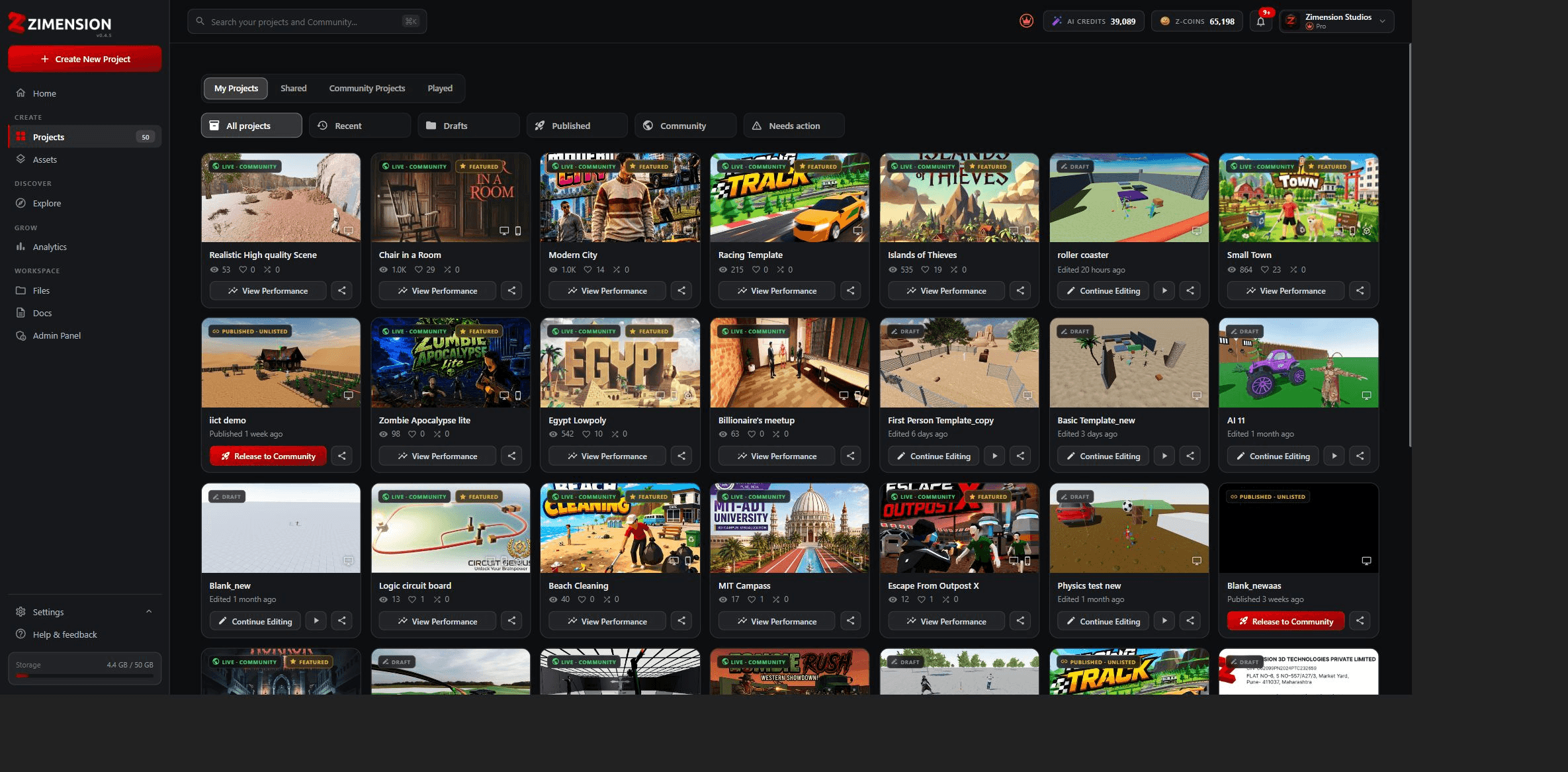This screenshot has height=772, width=1568.
Task: Expand the Settings chevron
Action: tap(149, 612)
